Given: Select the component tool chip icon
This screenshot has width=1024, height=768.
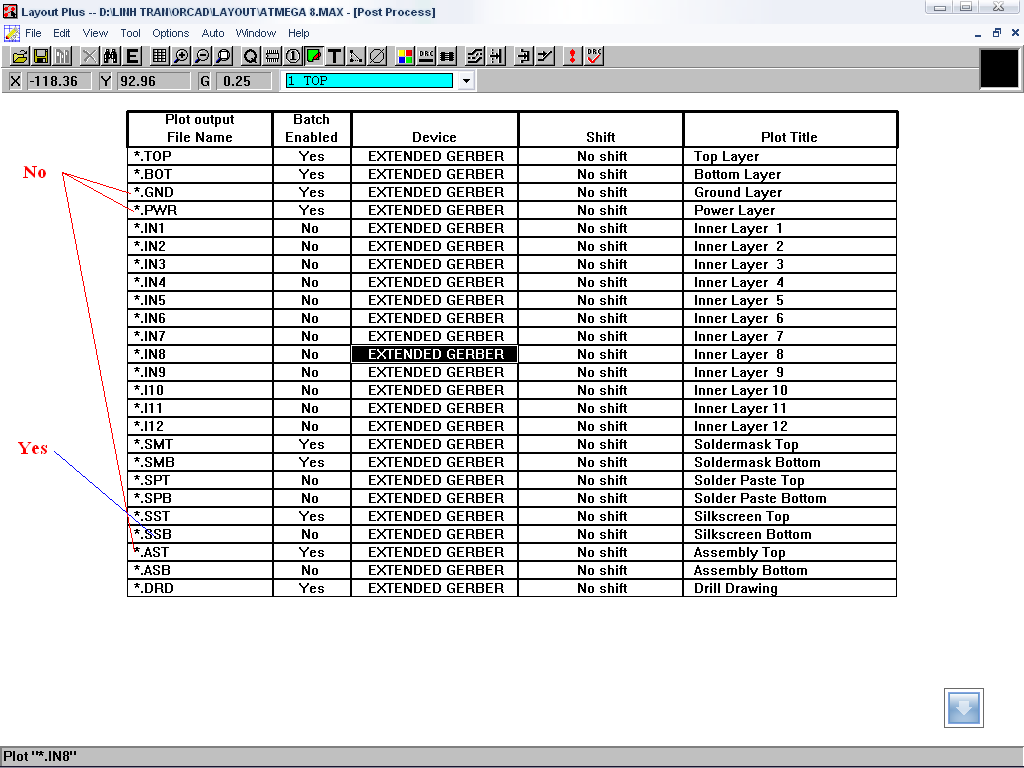Looking at the screenshot, I should pos(272,57).
